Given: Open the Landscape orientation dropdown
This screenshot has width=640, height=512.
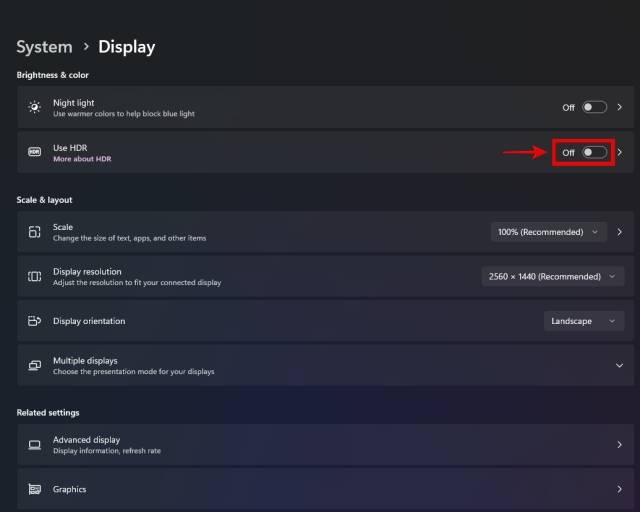Looking at the screenshot, I should [584, 321].
